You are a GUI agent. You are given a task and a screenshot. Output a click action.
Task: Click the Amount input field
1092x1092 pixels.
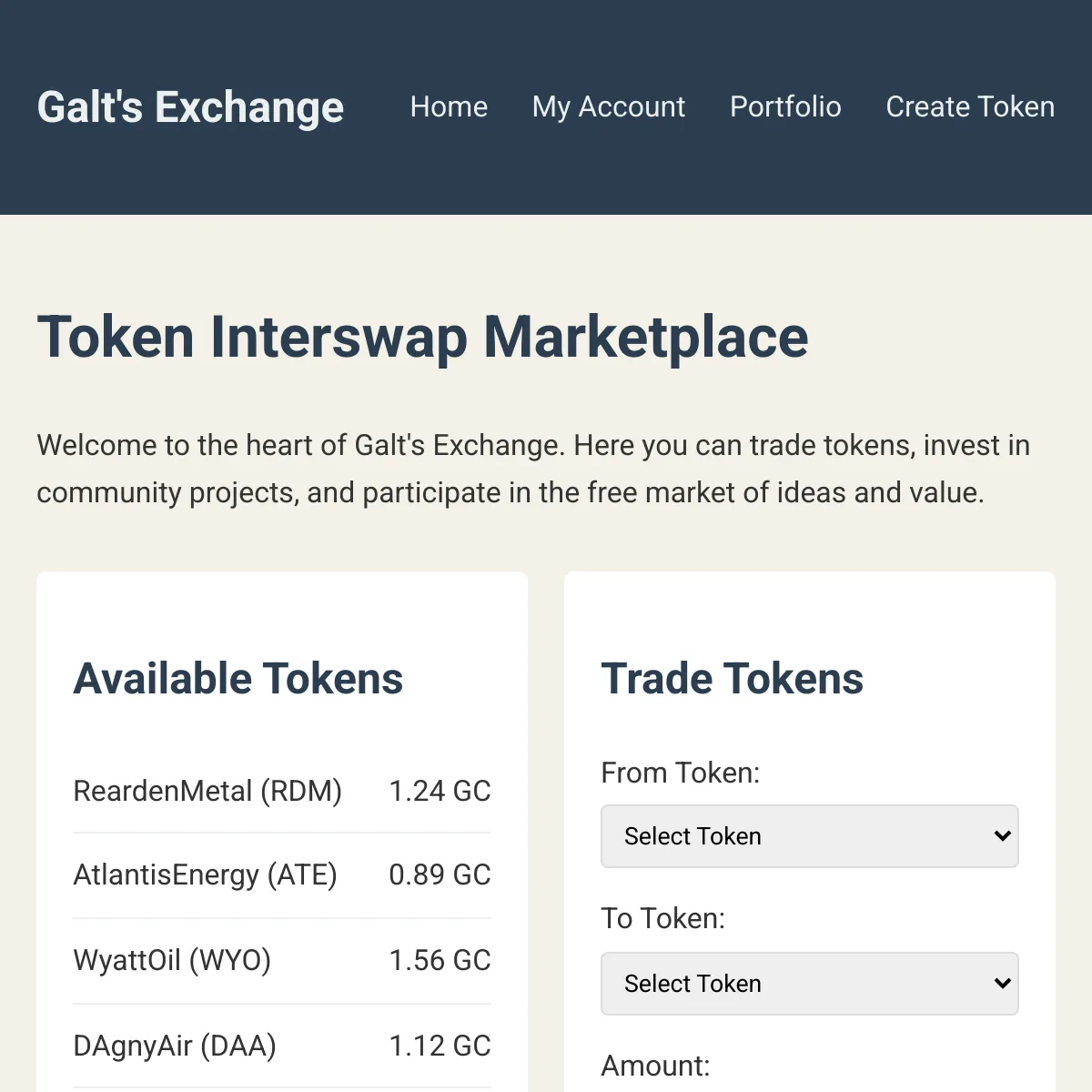(x=809, y=1087)
